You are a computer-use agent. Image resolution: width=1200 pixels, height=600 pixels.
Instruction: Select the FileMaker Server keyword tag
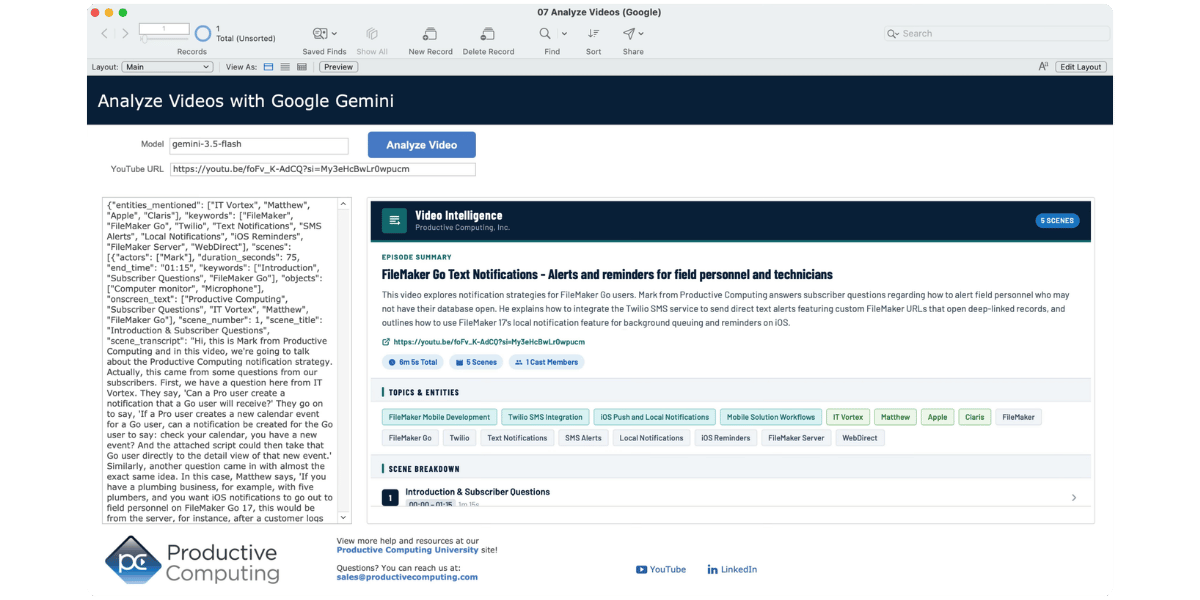coord(796,438)
